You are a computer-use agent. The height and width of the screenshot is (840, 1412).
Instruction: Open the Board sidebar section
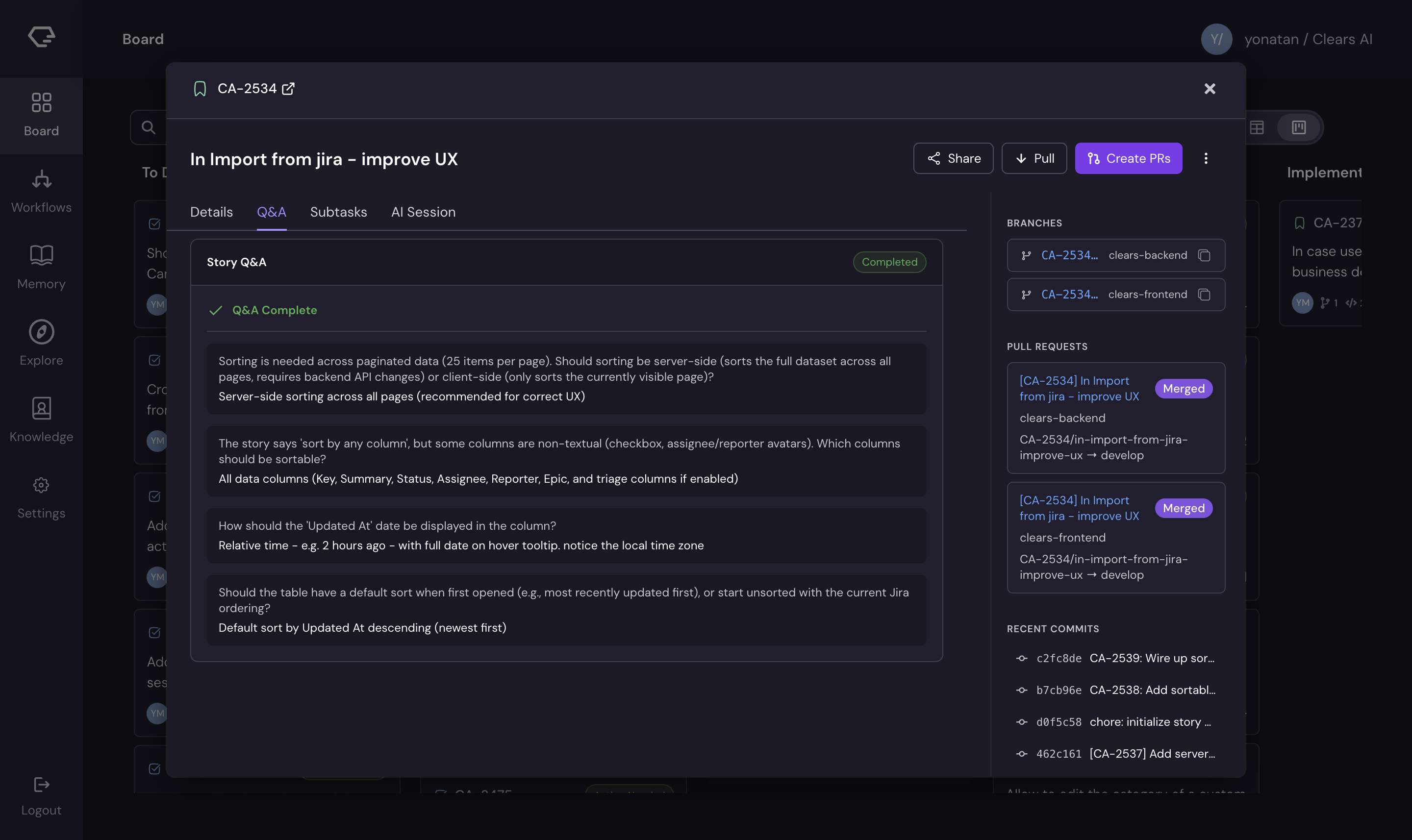tap(41, 116)
